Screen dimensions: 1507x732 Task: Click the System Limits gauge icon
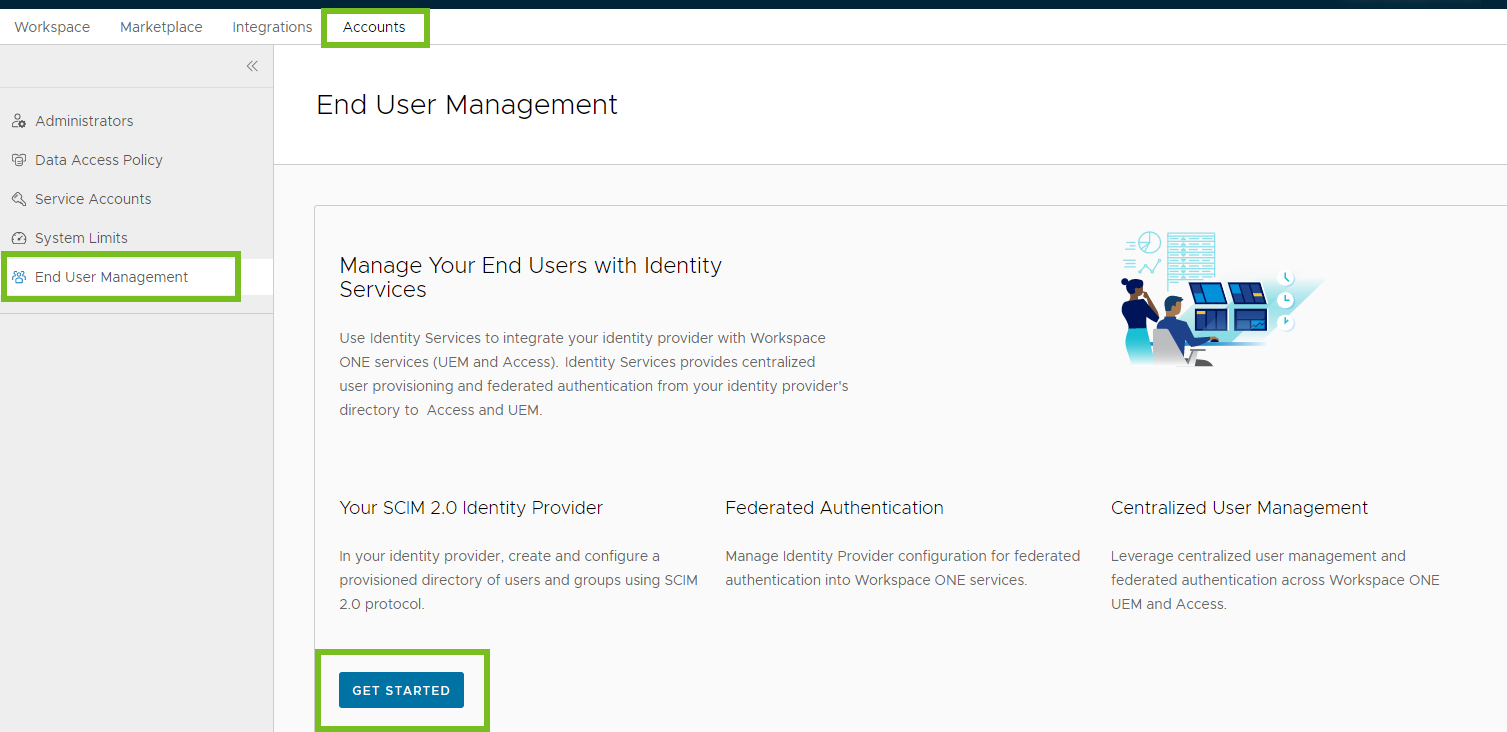click(18, 238)
